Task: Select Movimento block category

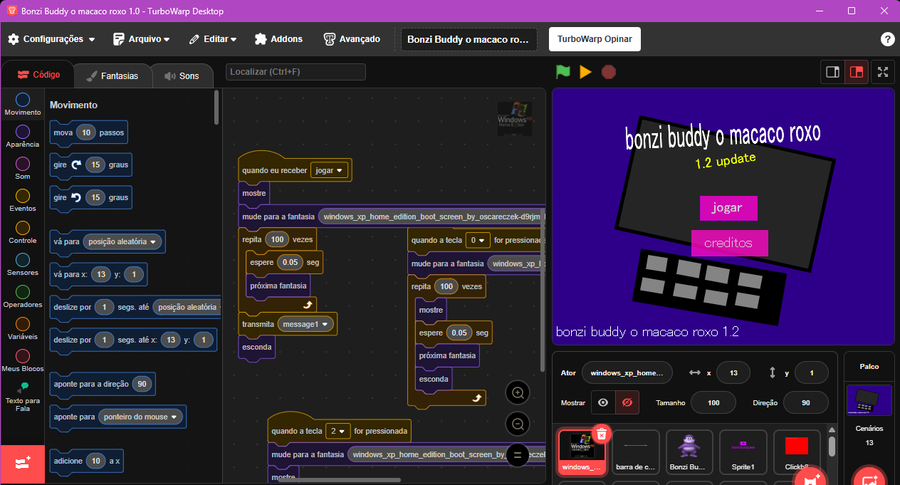Action: (x=22, y=104)
